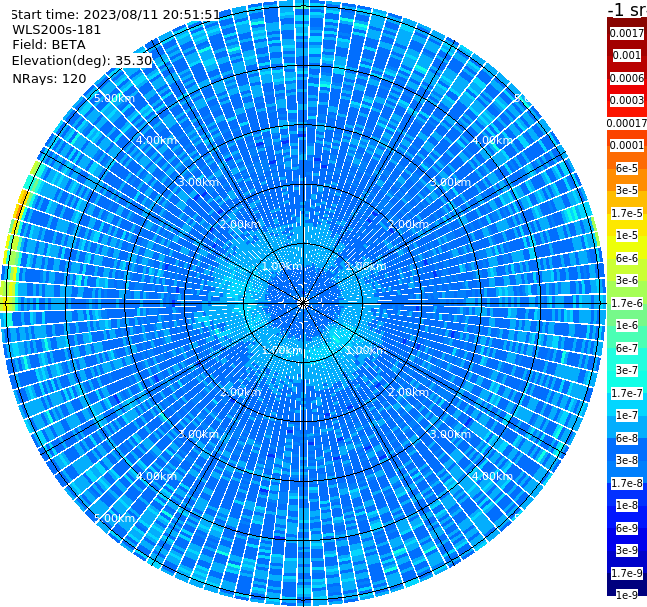Click the 0.00017 colorbar tick label
The image size is (647, 607).
(x=627, y=123)
